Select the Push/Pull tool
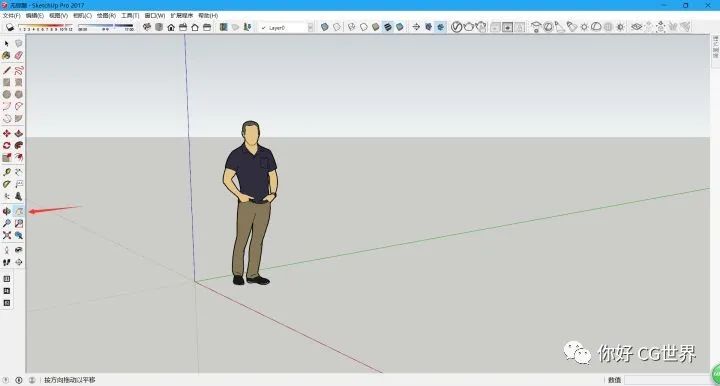Screen dimensions: 720x386 (x=18, y=133)
